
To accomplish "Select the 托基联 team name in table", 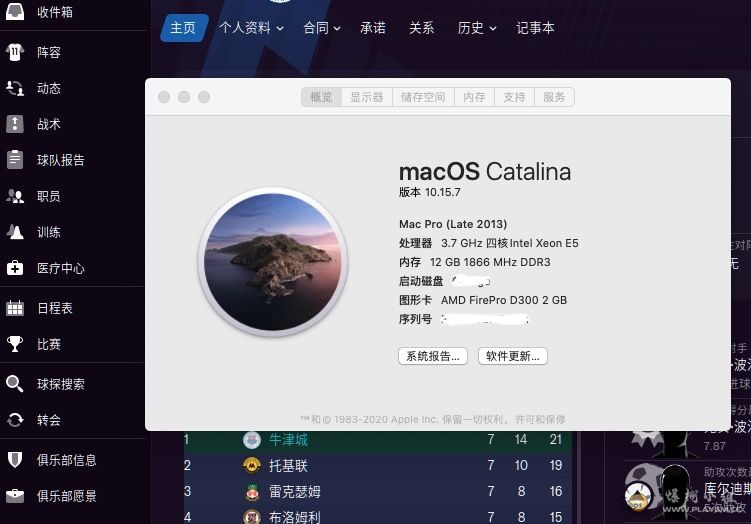I will (288, 465).
